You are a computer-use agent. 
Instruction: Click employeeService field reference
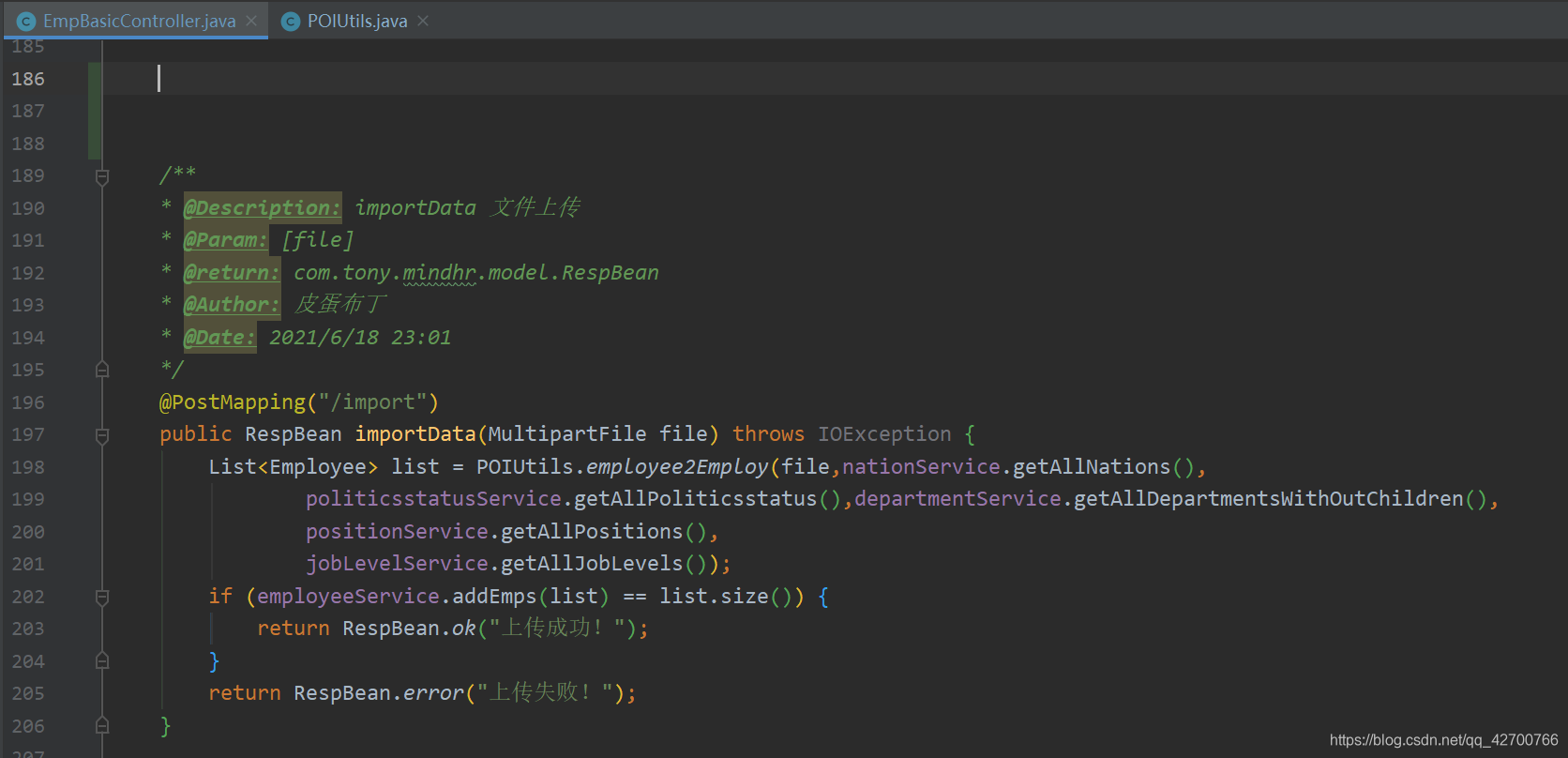tap(348, 597)
